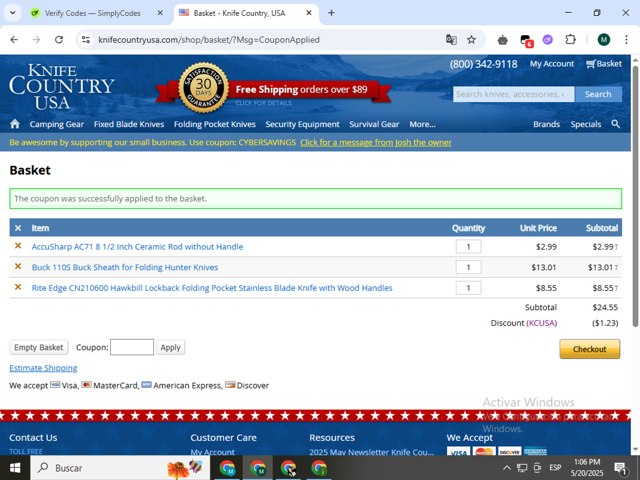Click the magnifier icon in the nav bar
Image resolution: width=640 pixels, height=480 pixels.
[x=616, y=124]
